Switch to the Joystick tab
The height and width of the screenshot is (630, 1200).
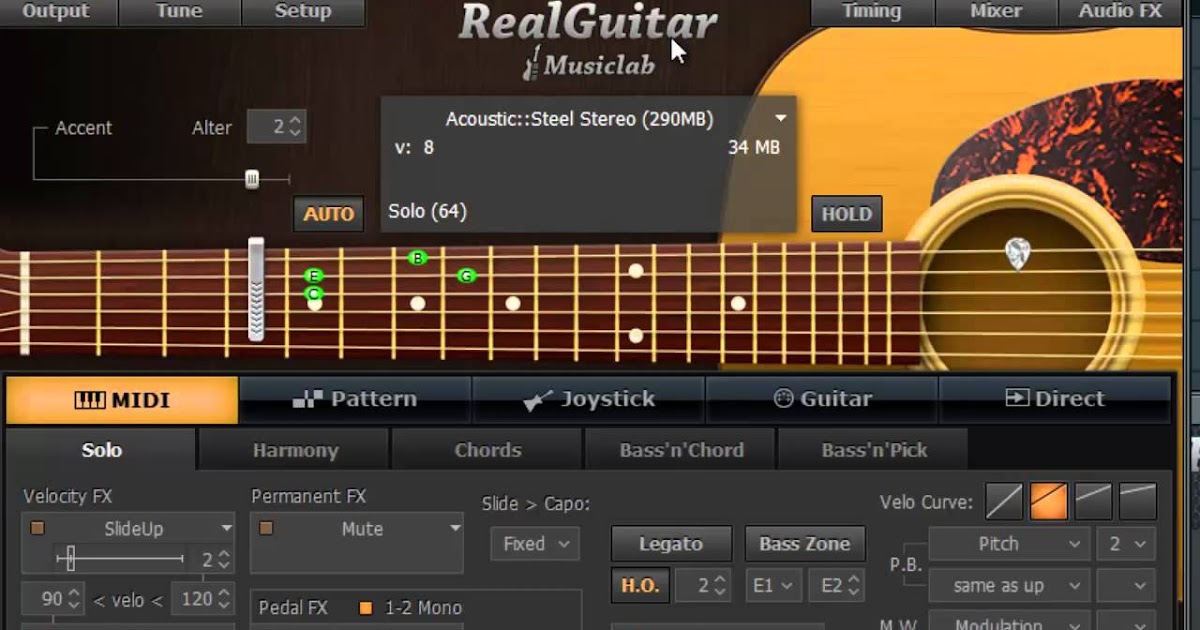(x=588, y=400)
